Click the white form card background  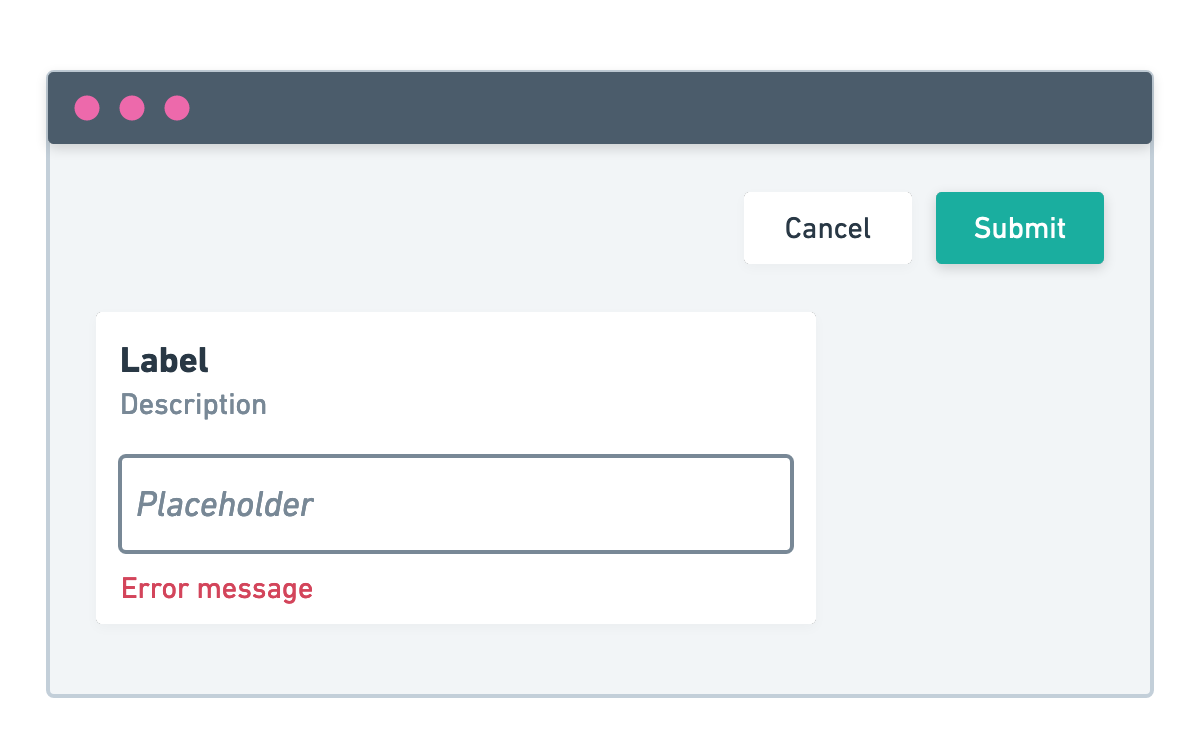(x=600, y=400)
